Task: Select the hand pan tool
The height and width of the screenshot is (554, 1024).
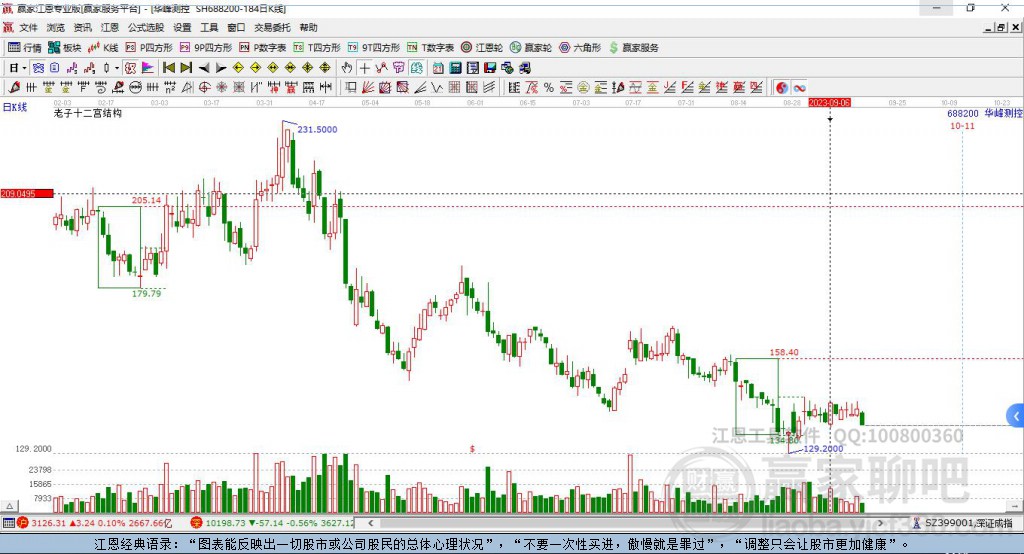Action: pyautogui.click(x=347, y=68)
